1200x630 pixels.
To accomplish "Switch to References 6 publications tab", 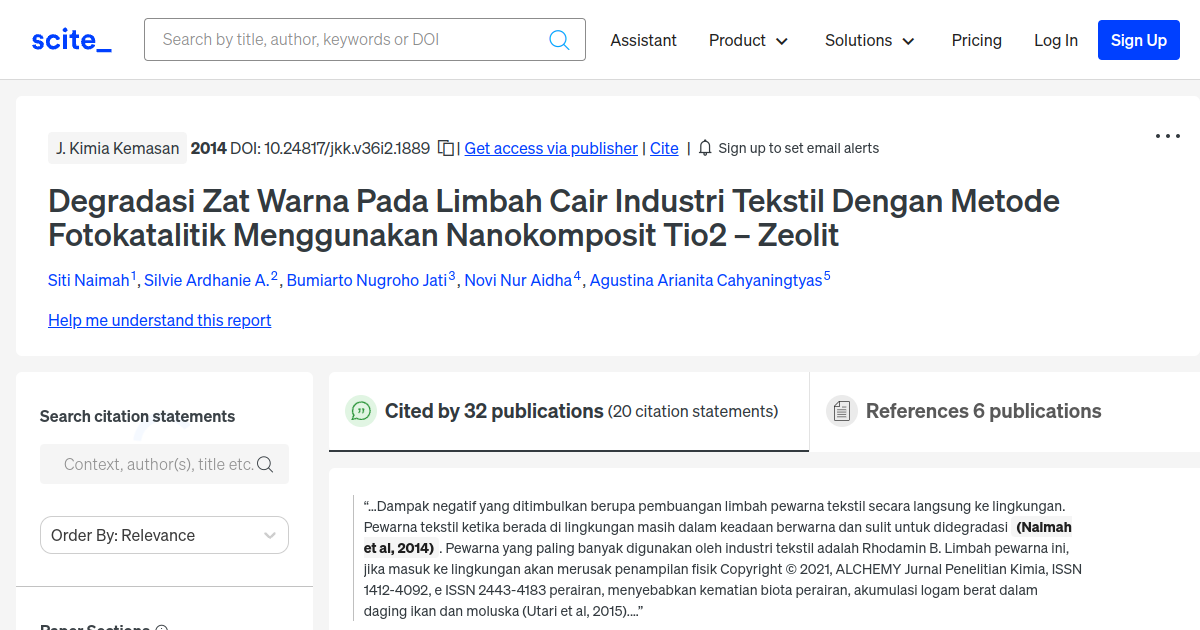I will pos(983,411).
